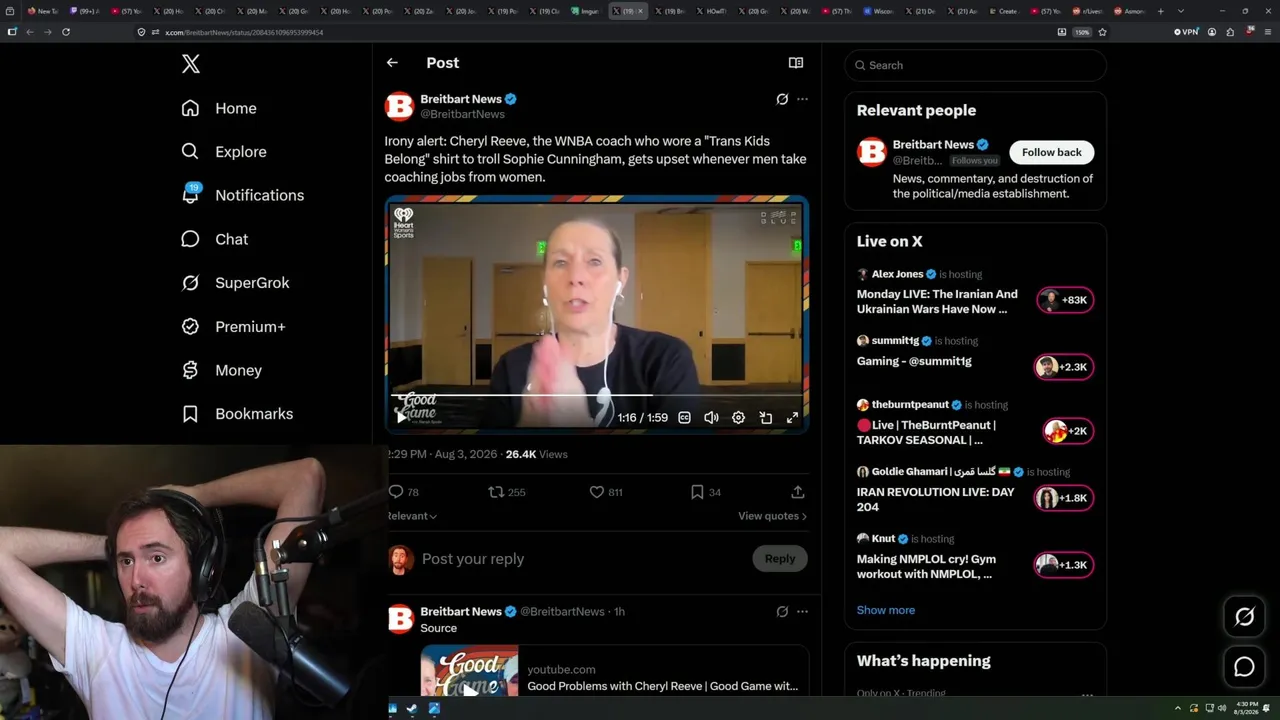The width and height of the screenshot is (1280, 720).
Task: Click the Follow back button
Action: (1051, 152)
